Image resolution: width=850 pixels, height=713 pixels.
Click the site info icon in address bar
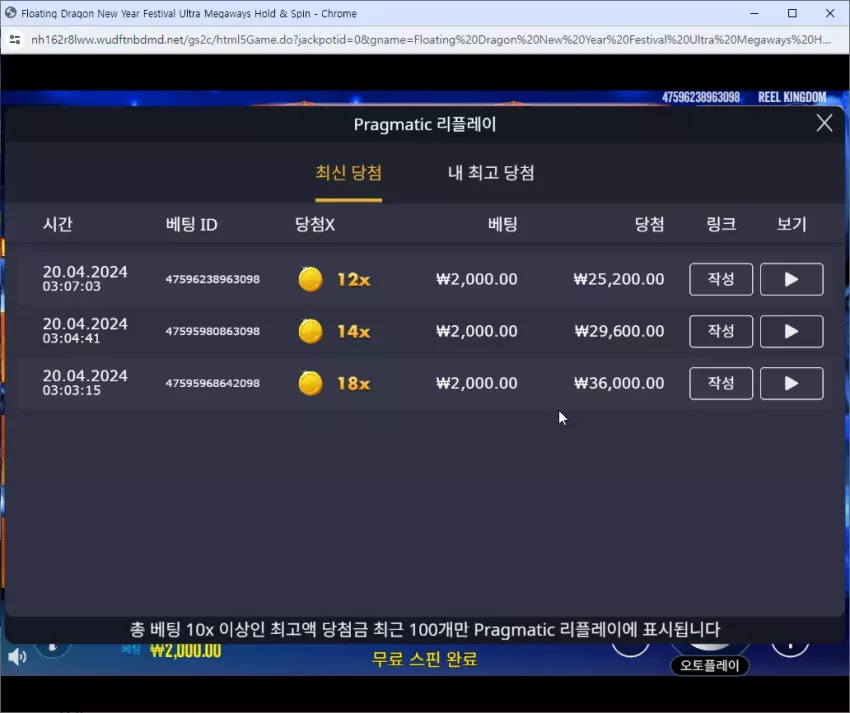(15, 40)
